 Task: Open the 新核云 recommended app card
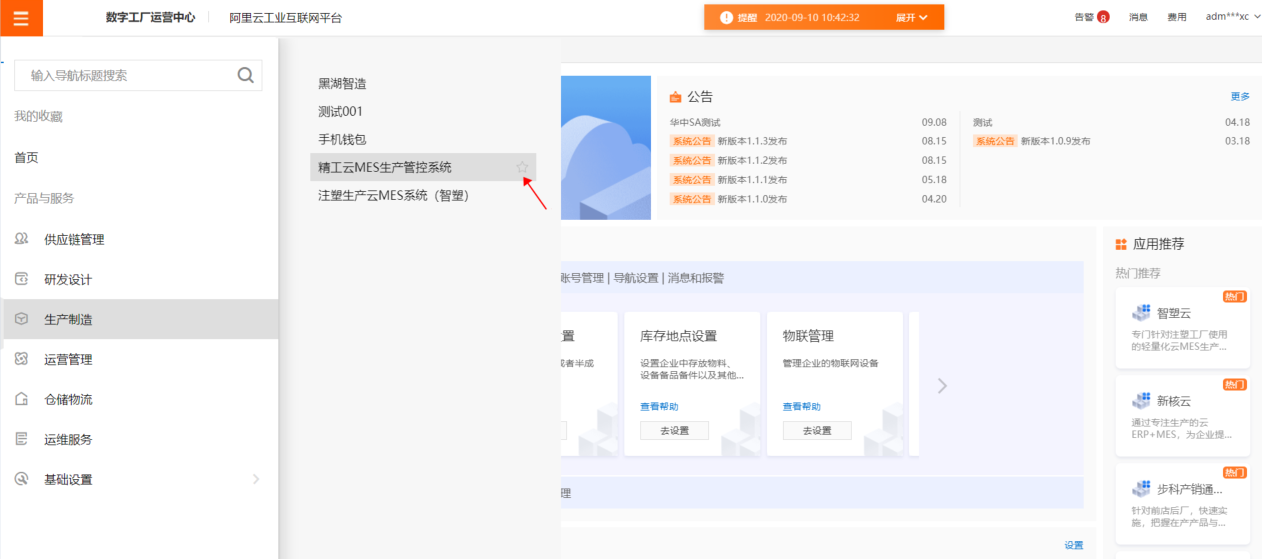point(1182,416)
